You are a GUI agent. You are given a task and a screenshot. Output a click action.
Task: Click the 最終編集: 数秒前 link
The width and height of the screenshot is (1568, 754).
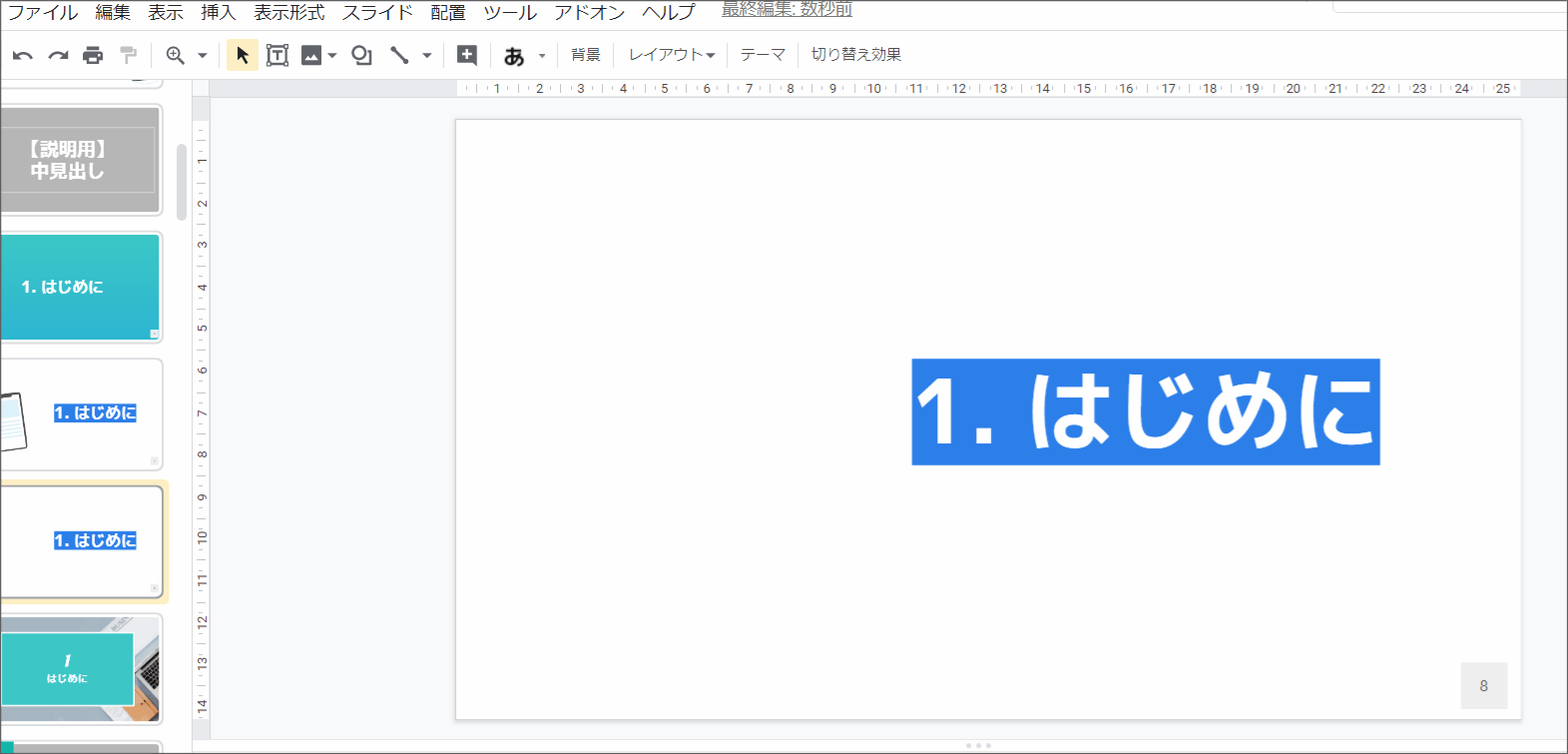click(786, 10)
